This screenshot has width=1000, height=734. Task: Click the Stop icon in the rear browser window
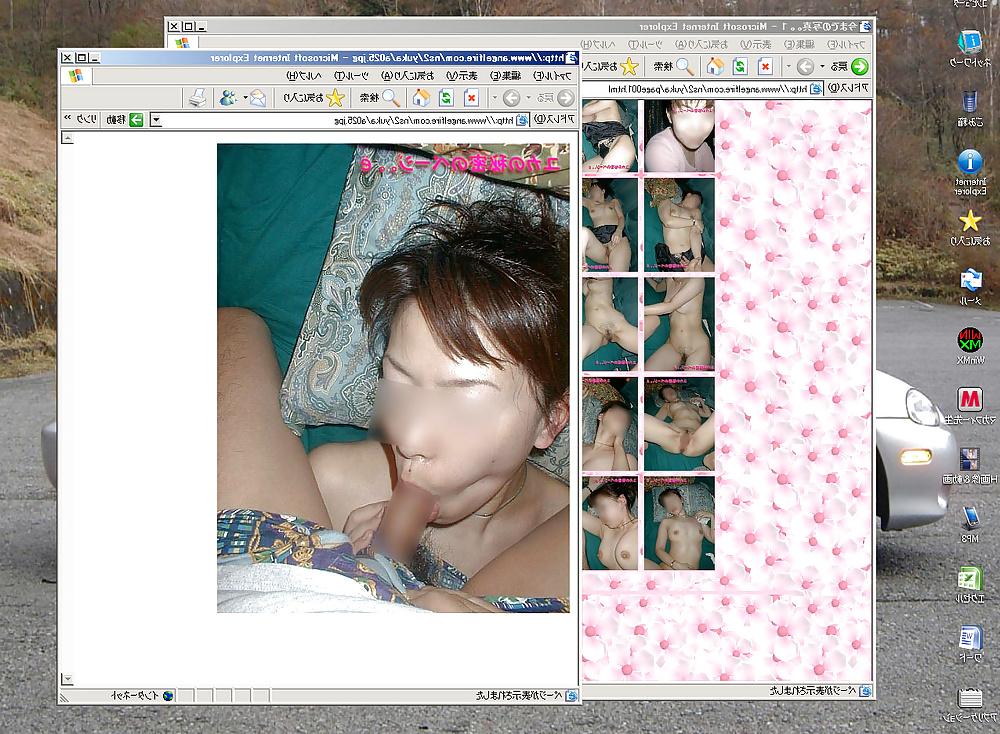[765, 66]
